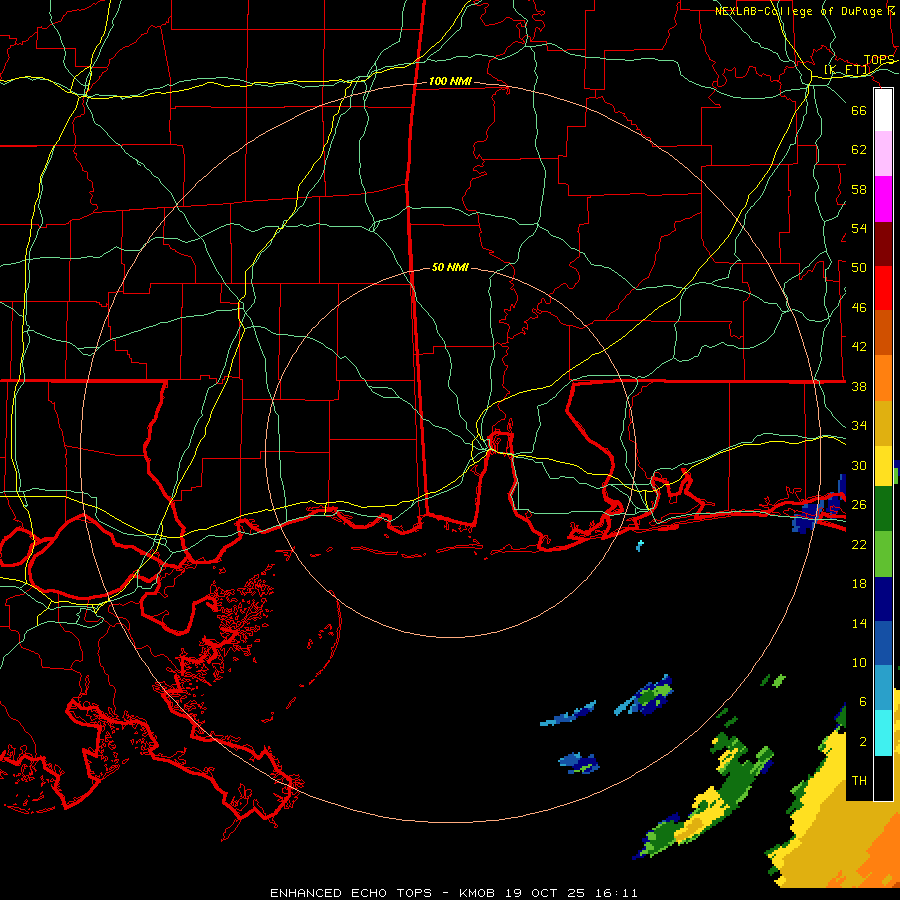Click the KMOB radar site identifier
The image size is (900, 900).
click(x=477, y=893)
